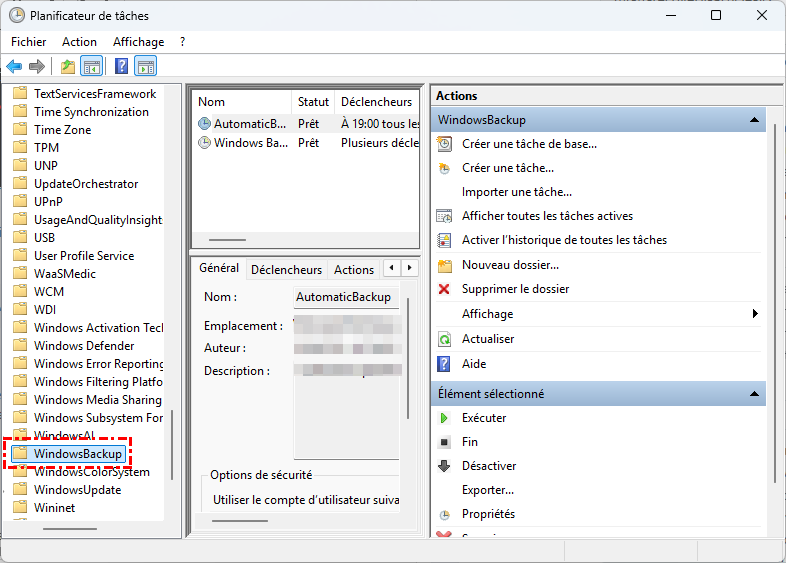Image resolution: width=786 pixels, height=563 pixels.
Task: Collapse the WindowsBackup actions section
Action: (x=754, y=120)
